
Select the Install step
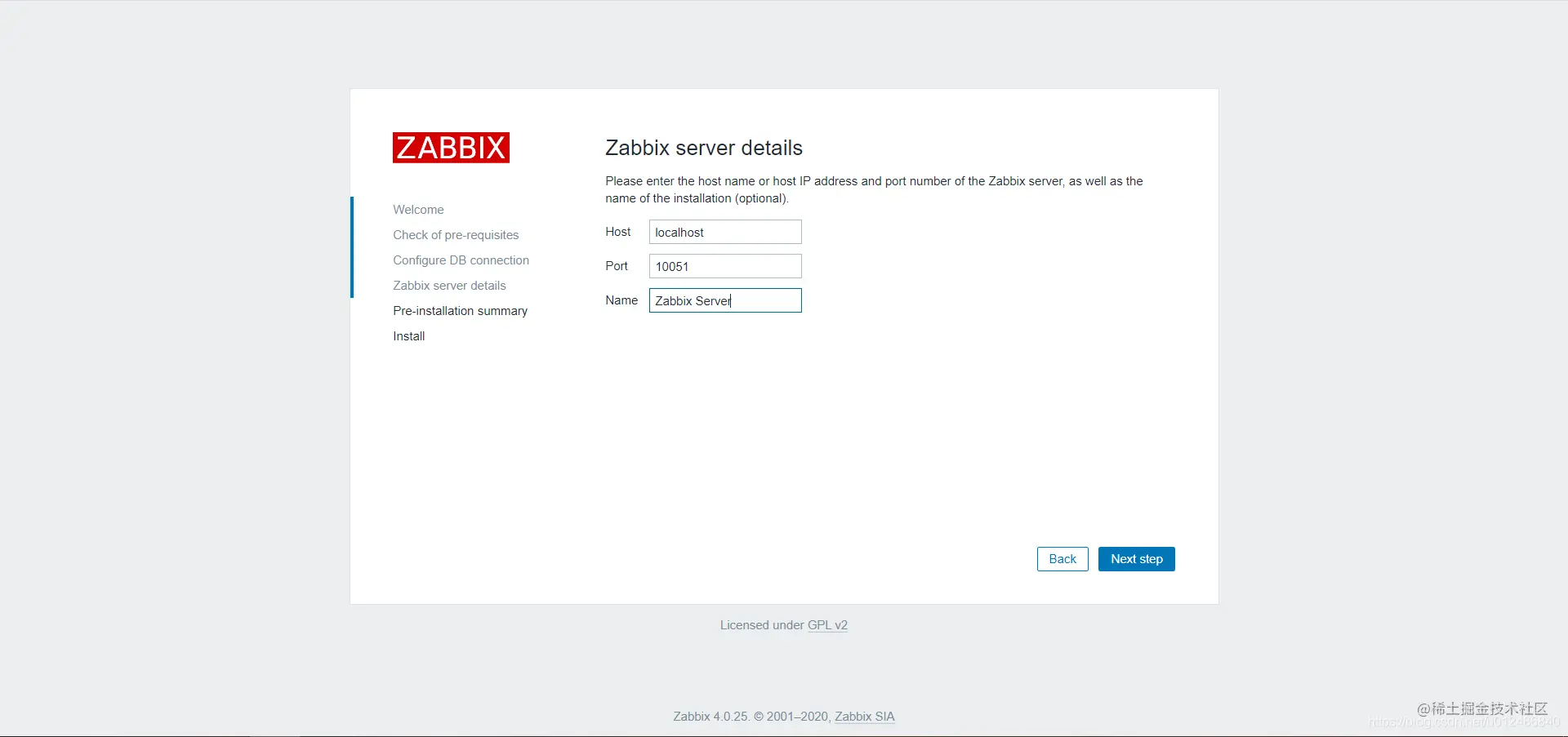click(x=408, y=336)
